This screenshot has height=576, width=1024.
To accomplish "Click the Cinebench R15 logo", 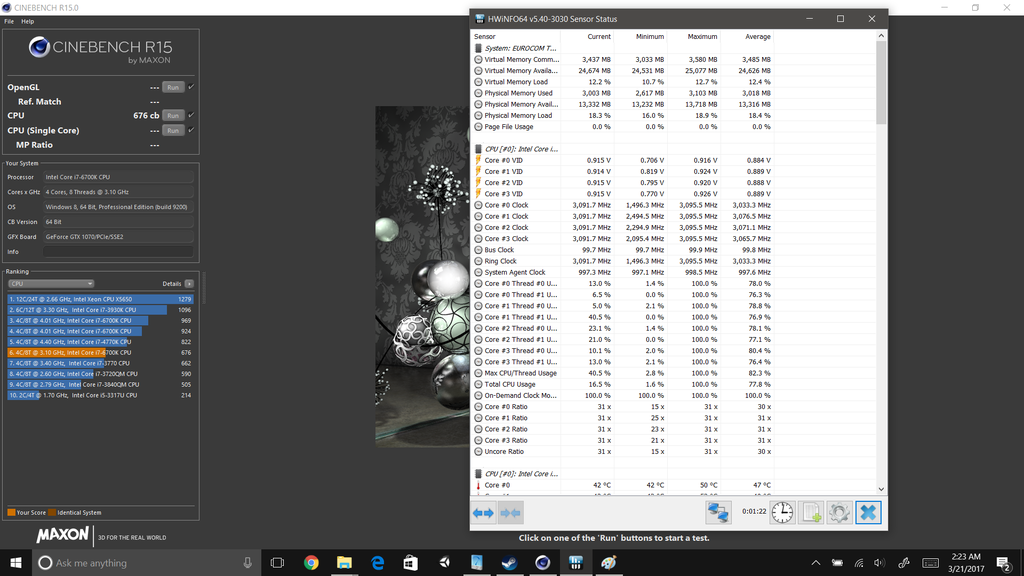I will click(x=100, y=50).
